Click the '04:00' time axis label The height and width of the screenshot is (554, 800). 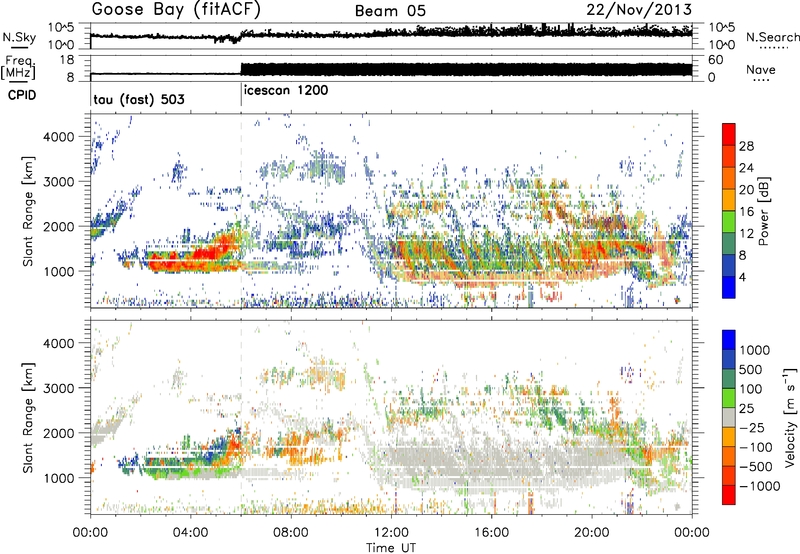190,533
